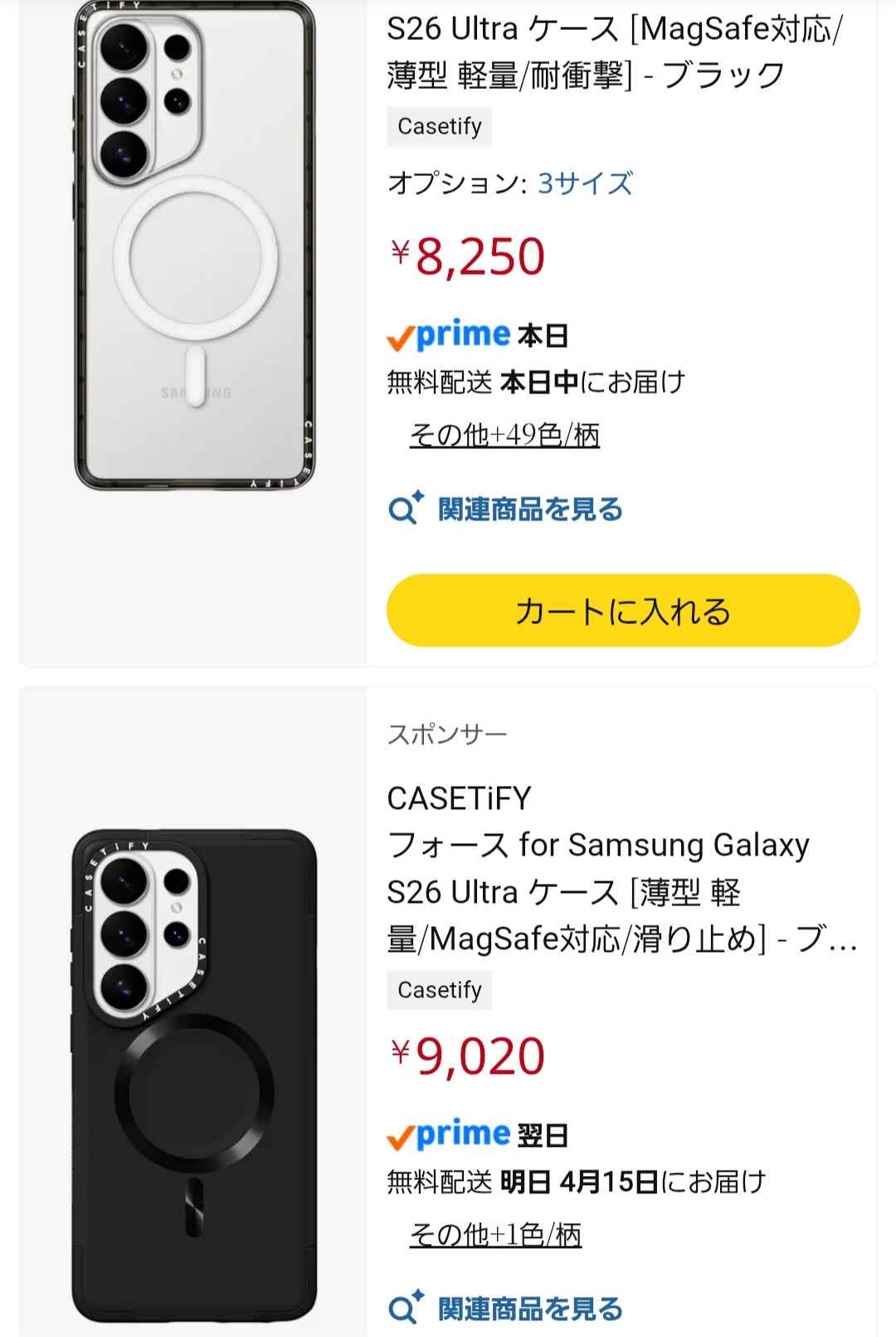Tap the Prime logo beside 翌日
Image resolution: width=896 pixels, height=1337 pixels.
(449, 1134)
